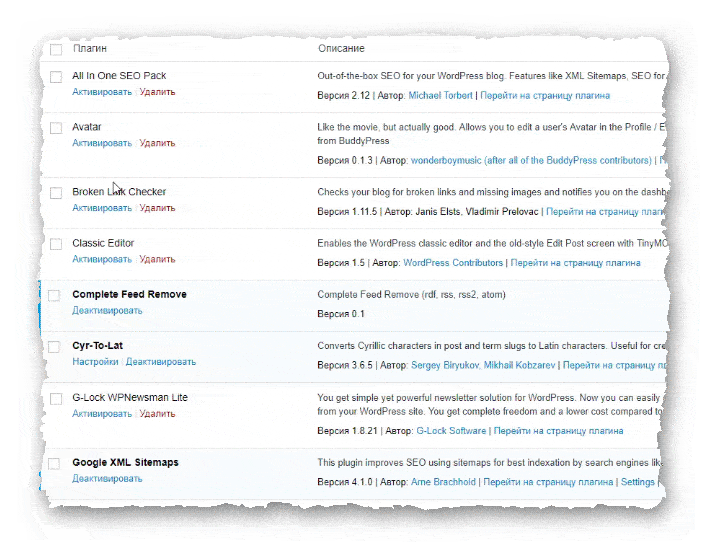Click the Версия 3.6.5 text
Viewport: 704px width, 544px height.
(x=345, y=365)
